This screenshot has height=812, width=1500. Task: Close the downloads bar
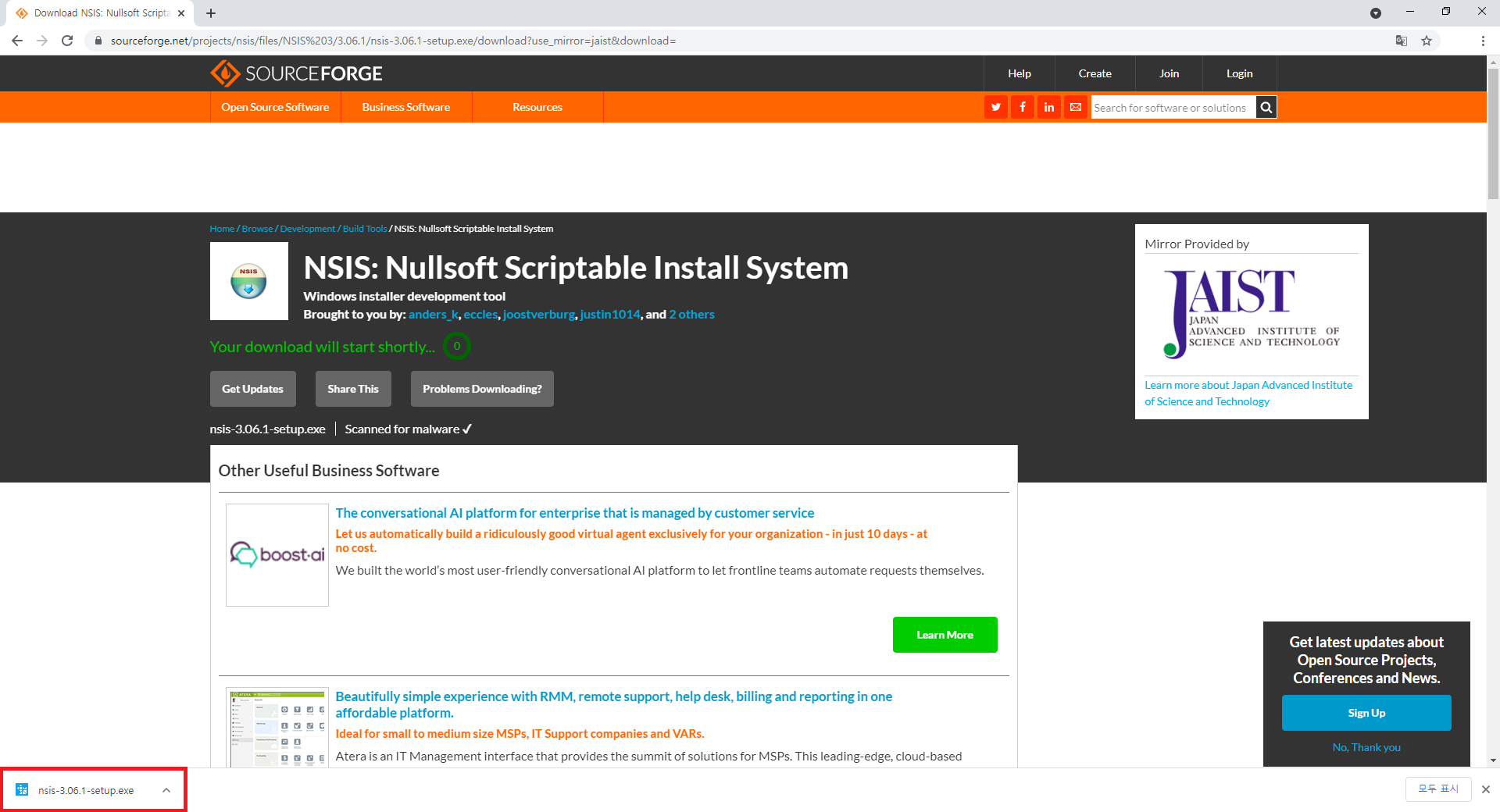(1486, 789)
